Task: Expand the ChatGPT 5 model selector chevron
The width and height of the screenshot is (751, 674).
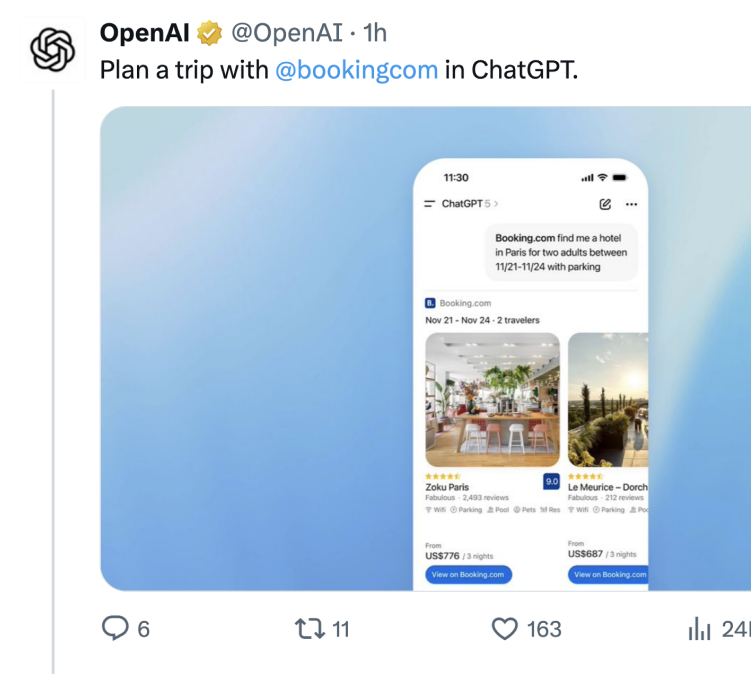Action: (x=496, y=204)
